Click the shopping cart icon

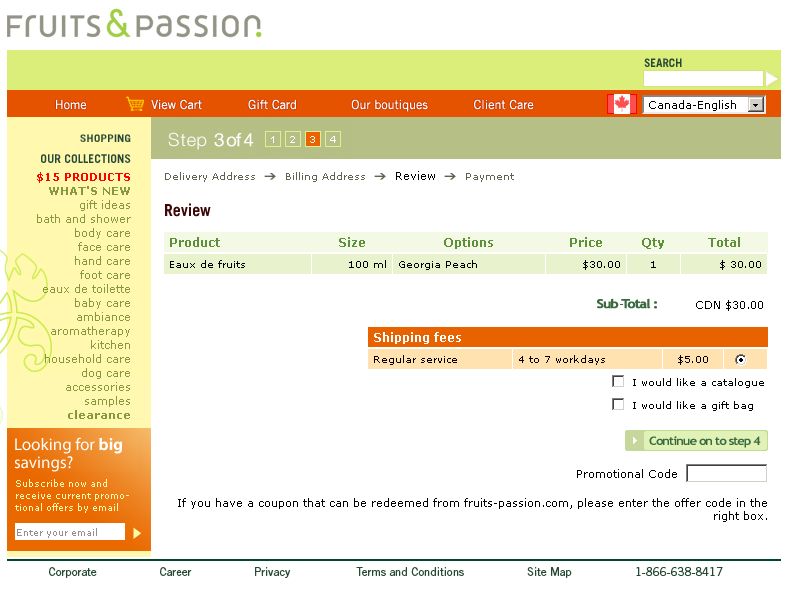(x=135, y=104)
